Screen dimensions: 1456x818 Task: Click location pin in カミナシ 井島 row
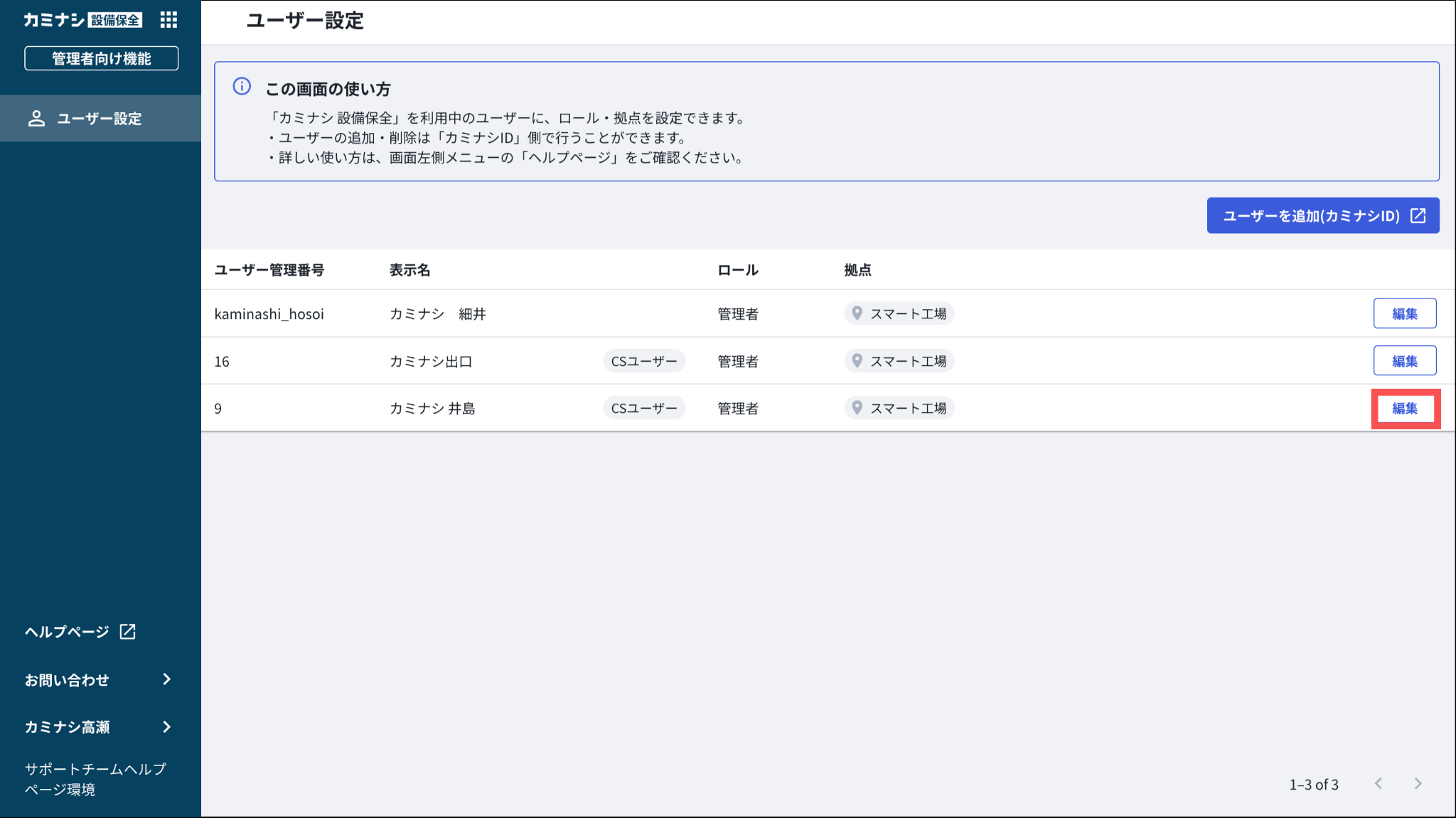tap(857, 408)
